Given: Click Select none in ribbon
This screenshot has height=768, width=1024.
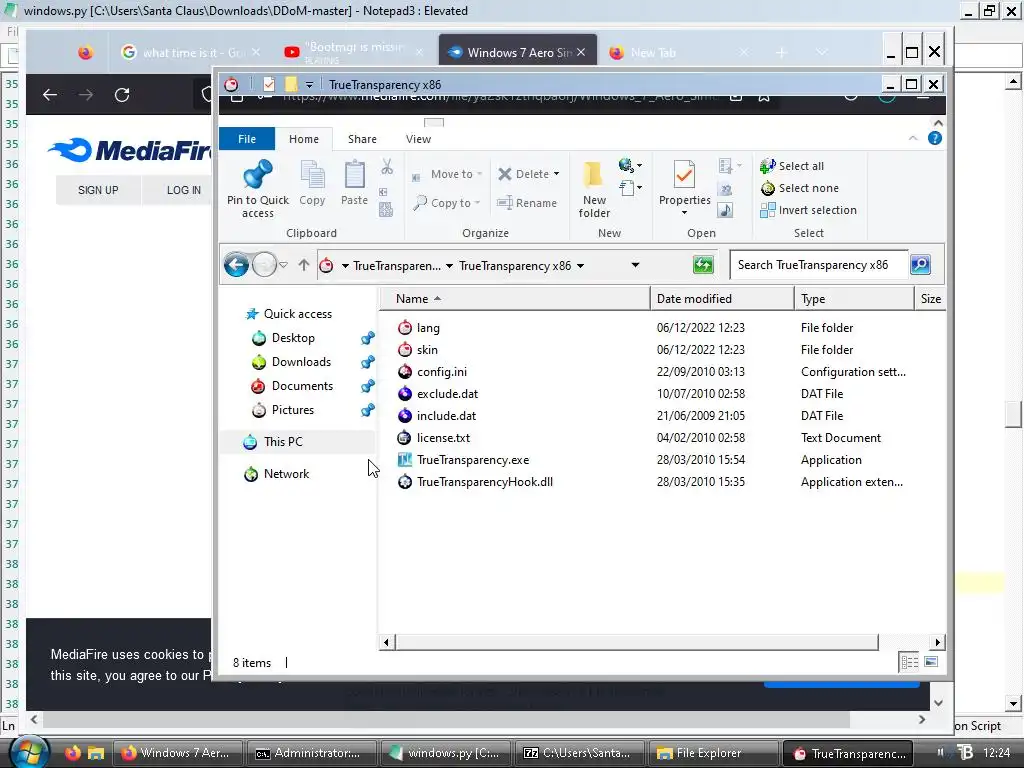Looking at the screenshot, I should (799, 188).
